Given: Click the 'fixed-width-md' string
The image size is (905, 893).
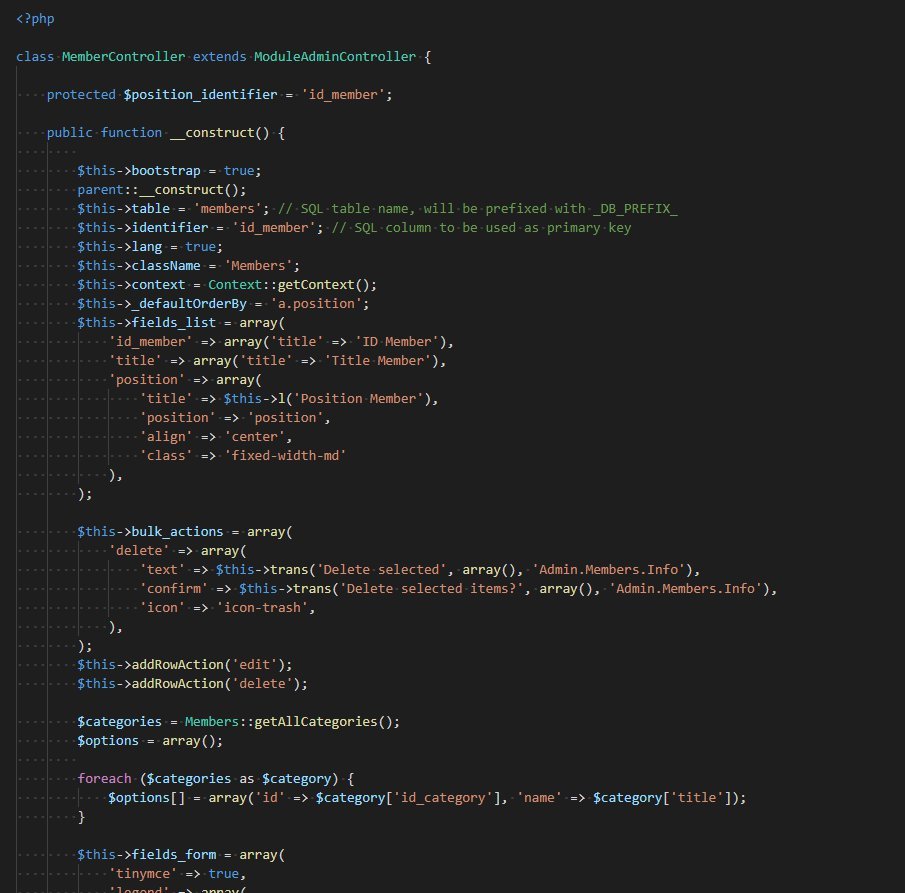Looking at the screenshot, I should (285, 456).
